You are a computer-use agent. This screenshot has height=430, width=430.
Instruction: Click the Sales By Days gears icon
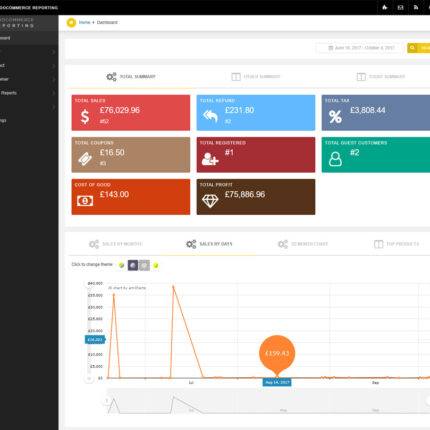point(191,244)
